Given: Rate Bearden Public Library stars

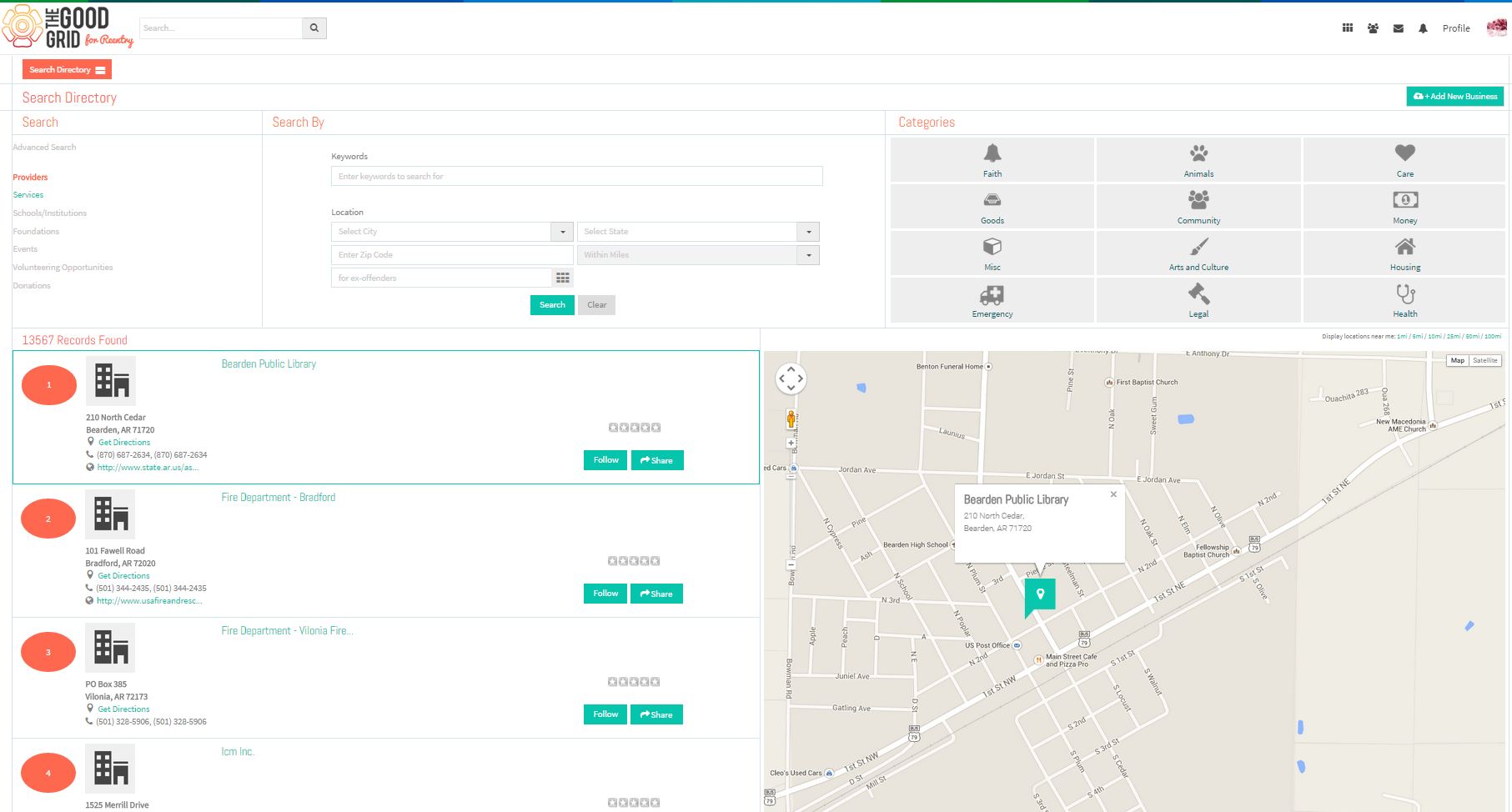Looking at the screenshot, I should click(635, 428).
